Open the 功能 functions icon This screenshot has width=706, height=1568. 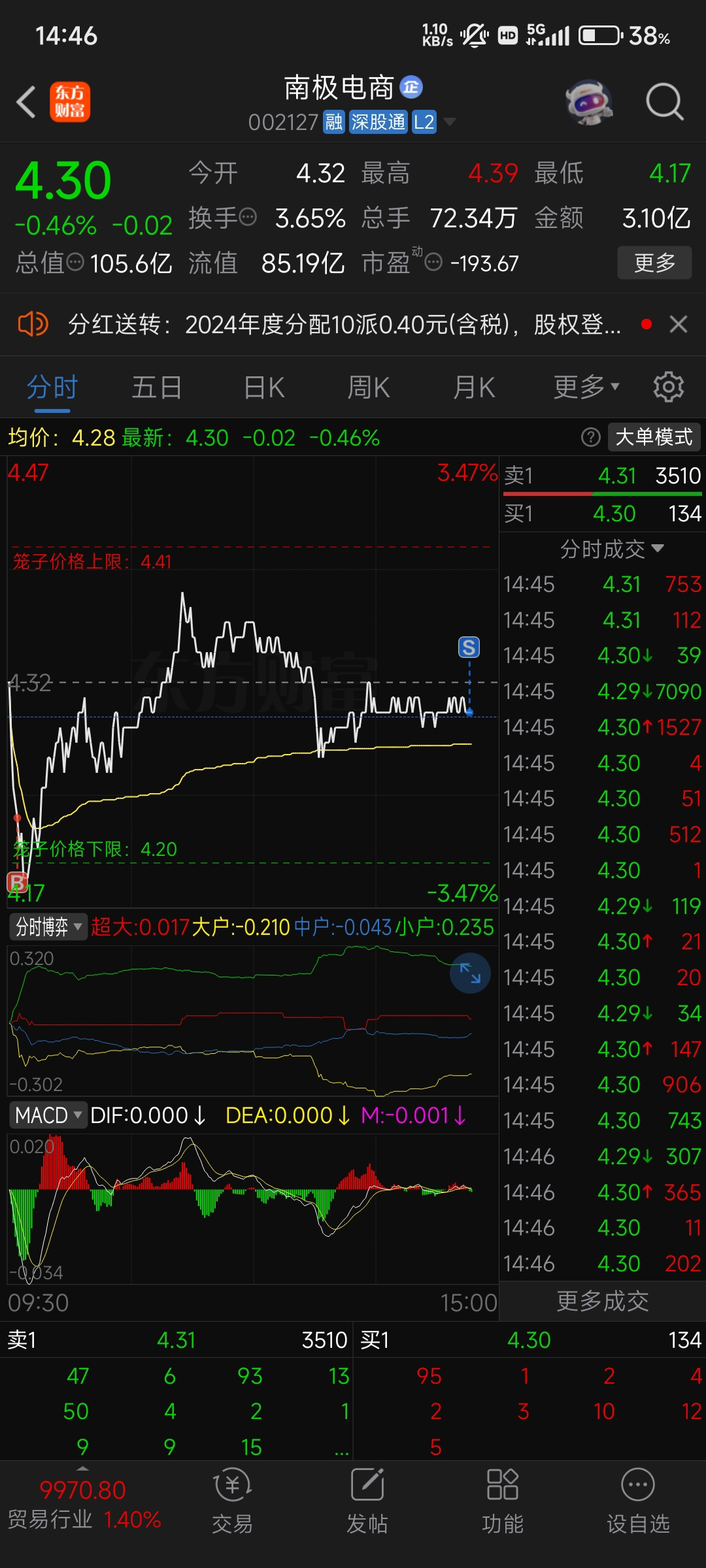(502, 1501)
